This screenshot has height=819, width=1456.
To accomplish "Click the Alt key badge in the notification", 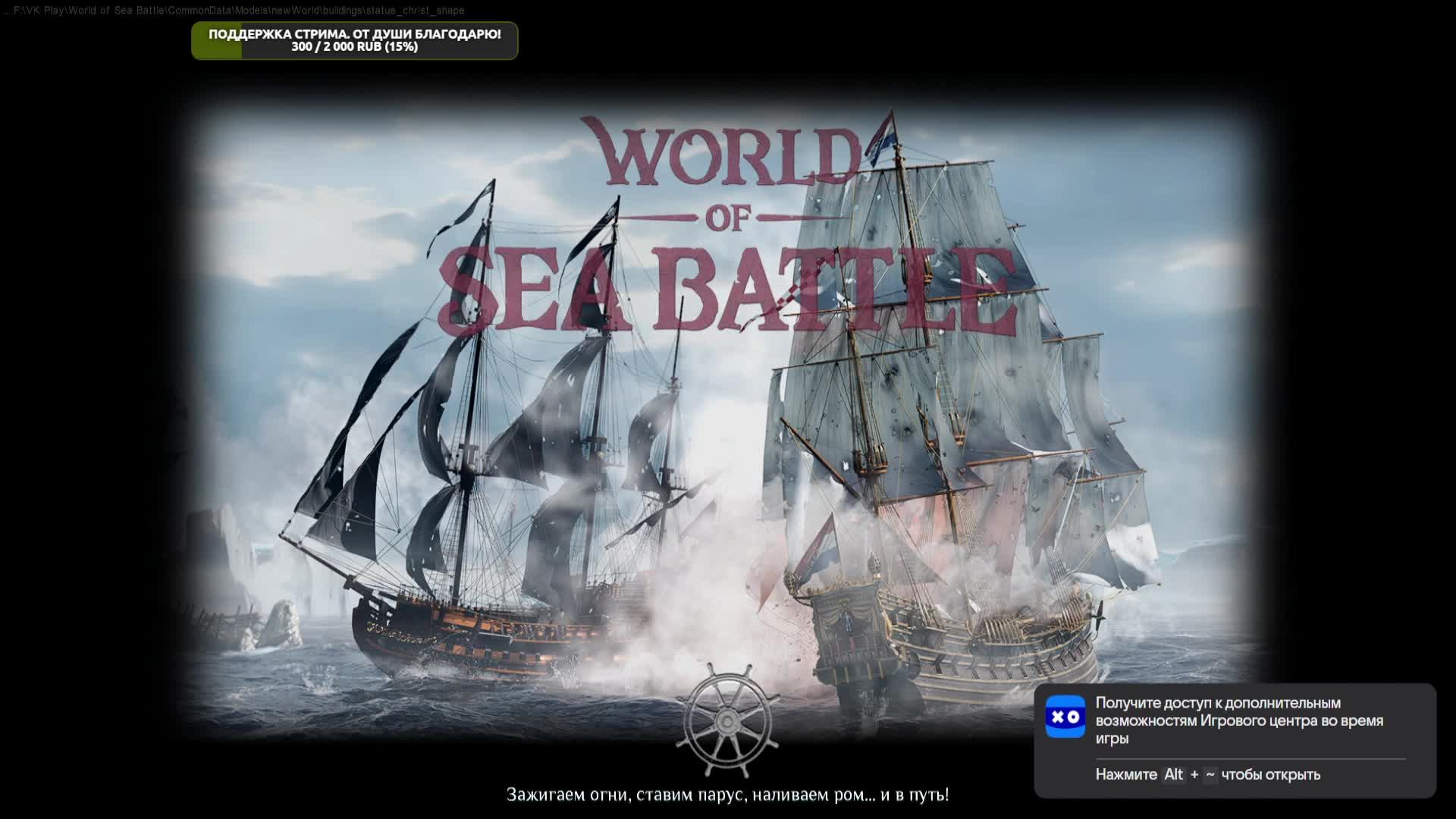I will (x=1175, y=774).
